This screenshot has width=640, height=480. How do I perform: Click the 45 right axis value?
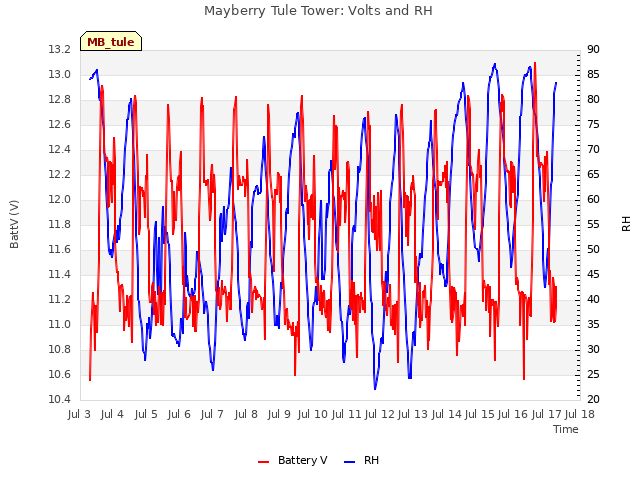(x=593, y=274)
